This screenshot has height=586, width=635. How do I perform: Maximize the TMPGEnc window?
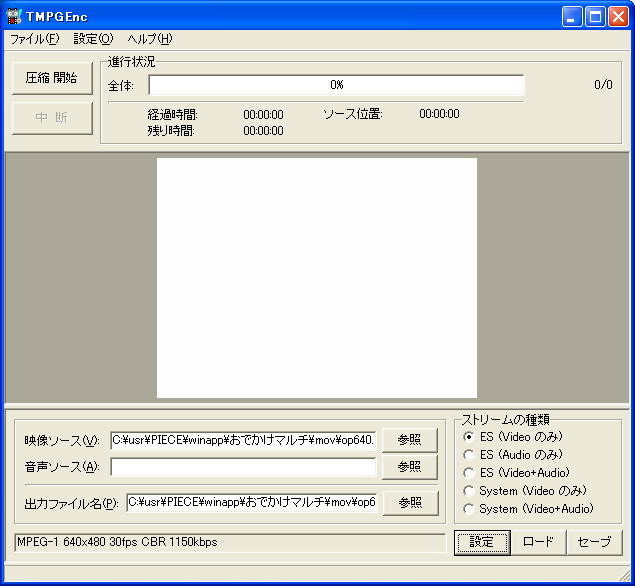tap(595, 17)
